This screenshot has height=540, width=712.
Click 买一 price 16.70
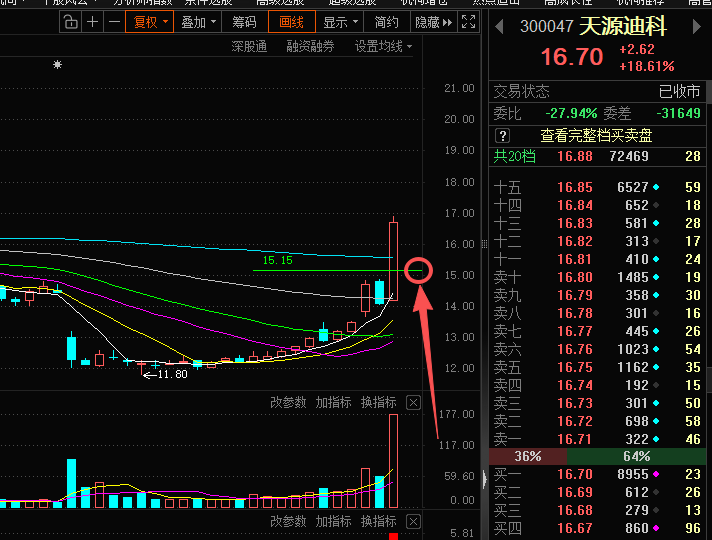[575, 474]
